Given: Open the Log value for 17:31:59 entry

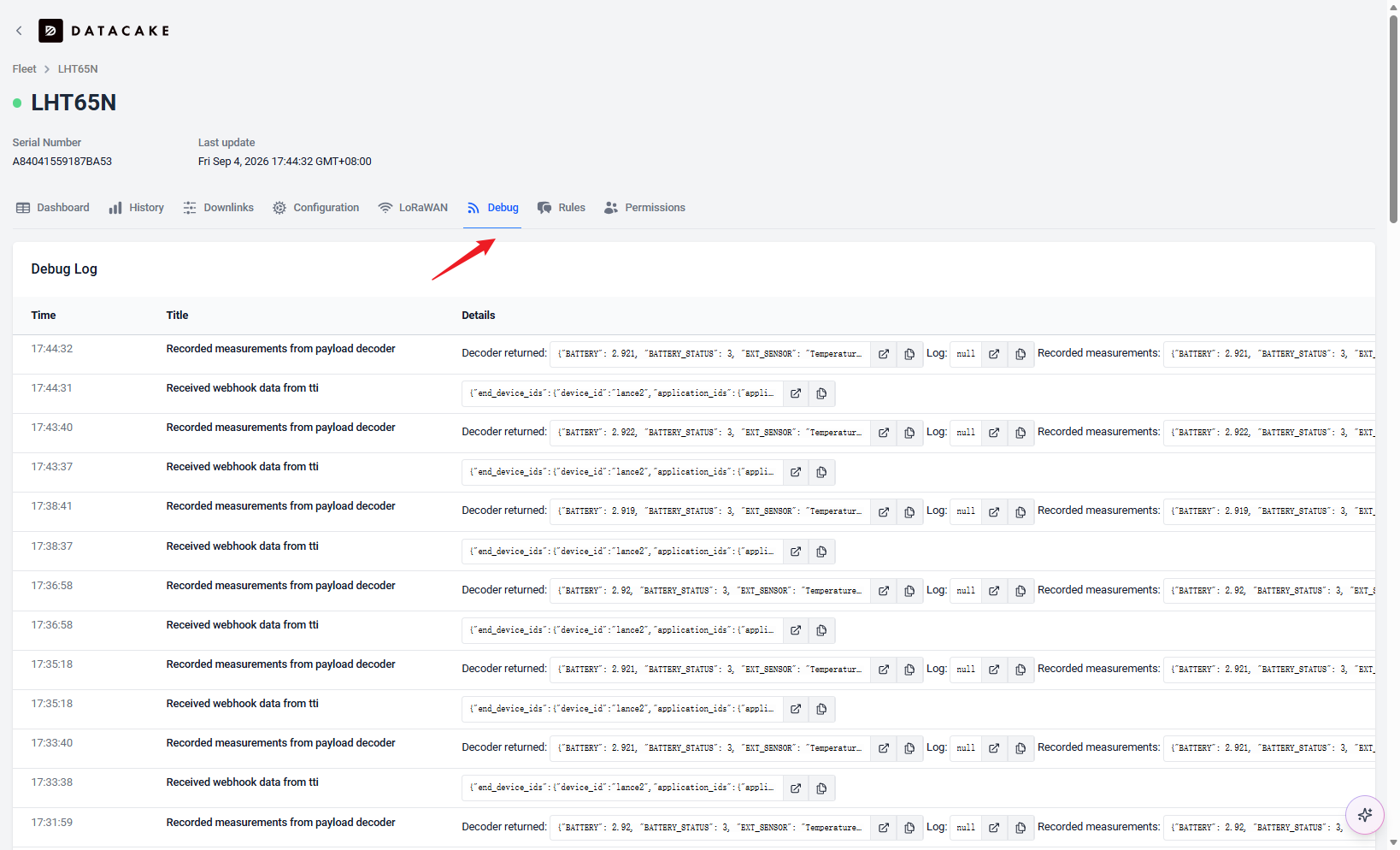Looking at the screenshot, I should coord(994,828).
